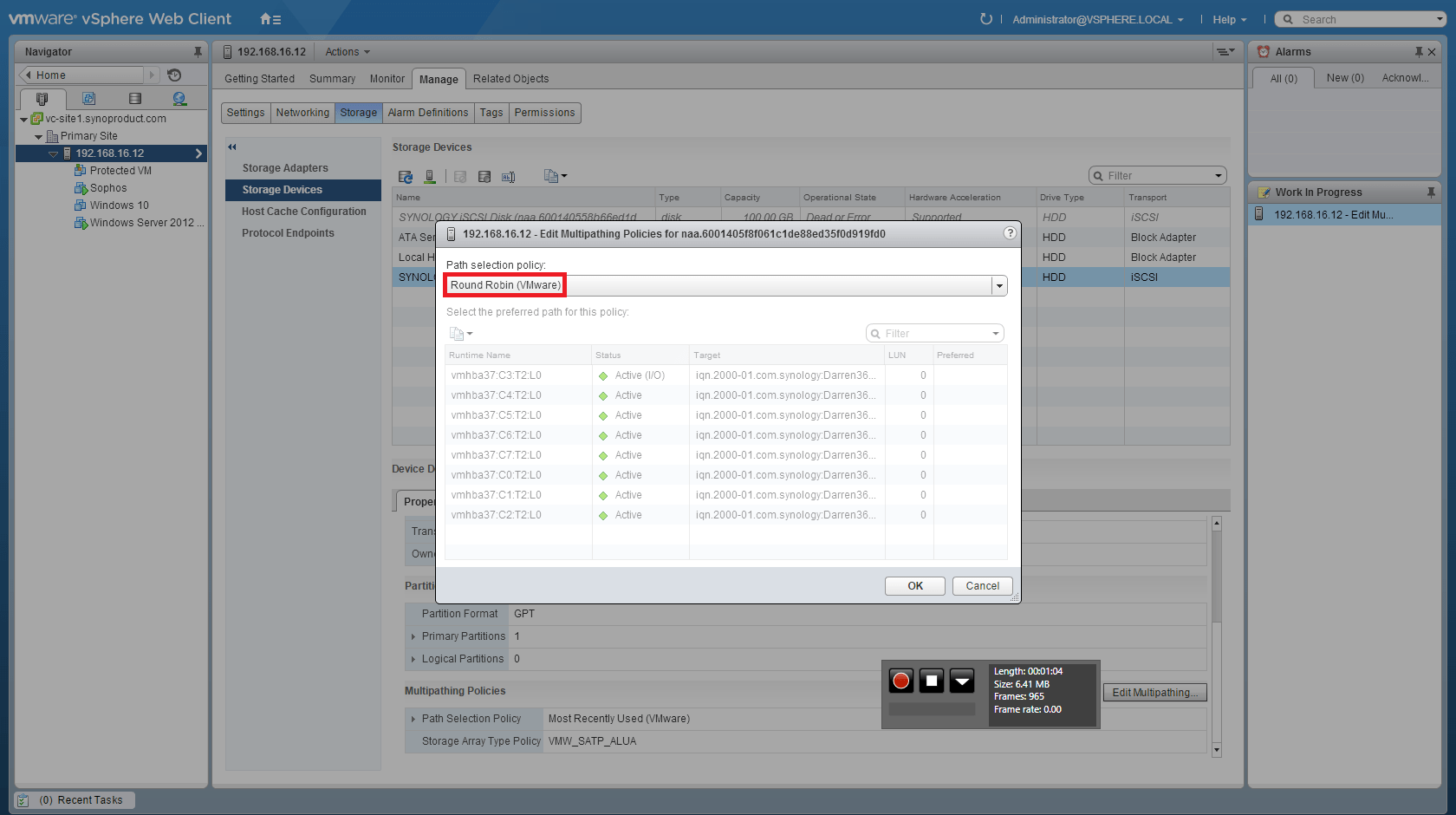Pin the Work In Progress panel
This screenshot has height=815, width=1456.
click(1430, 192)
